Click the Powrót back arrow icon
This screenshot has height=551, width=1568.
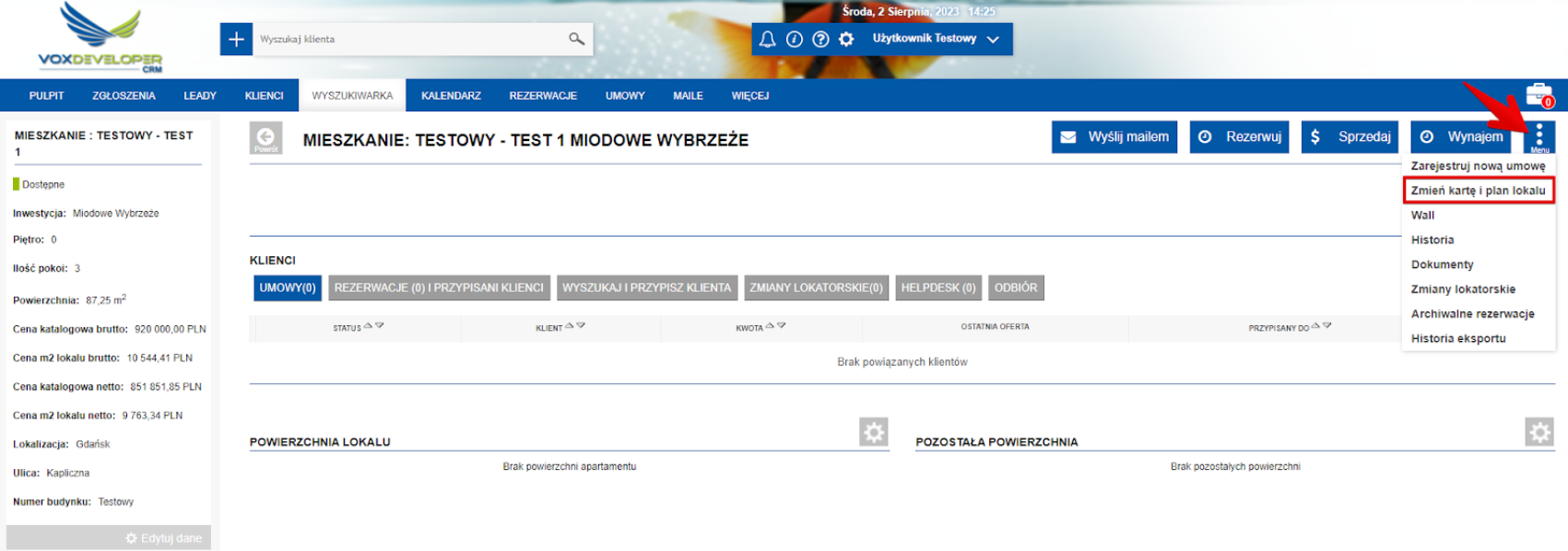265,138
